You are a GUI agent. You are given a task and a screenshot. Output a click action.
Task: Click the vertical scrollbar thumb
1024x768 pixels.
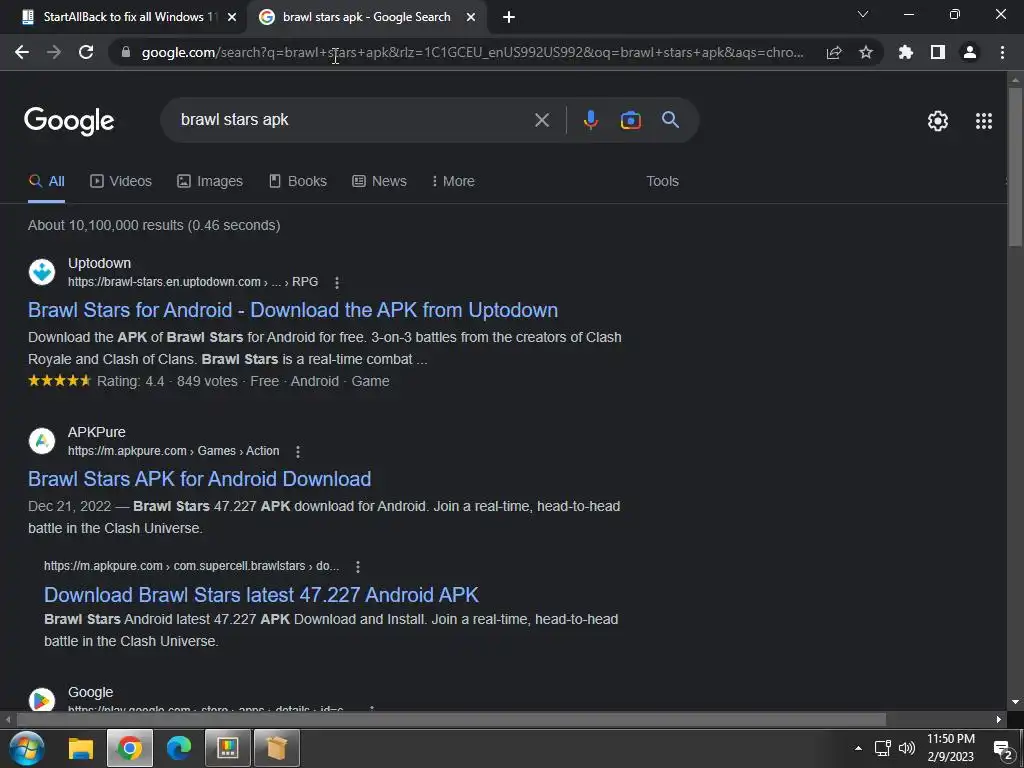pos(1015,167)
